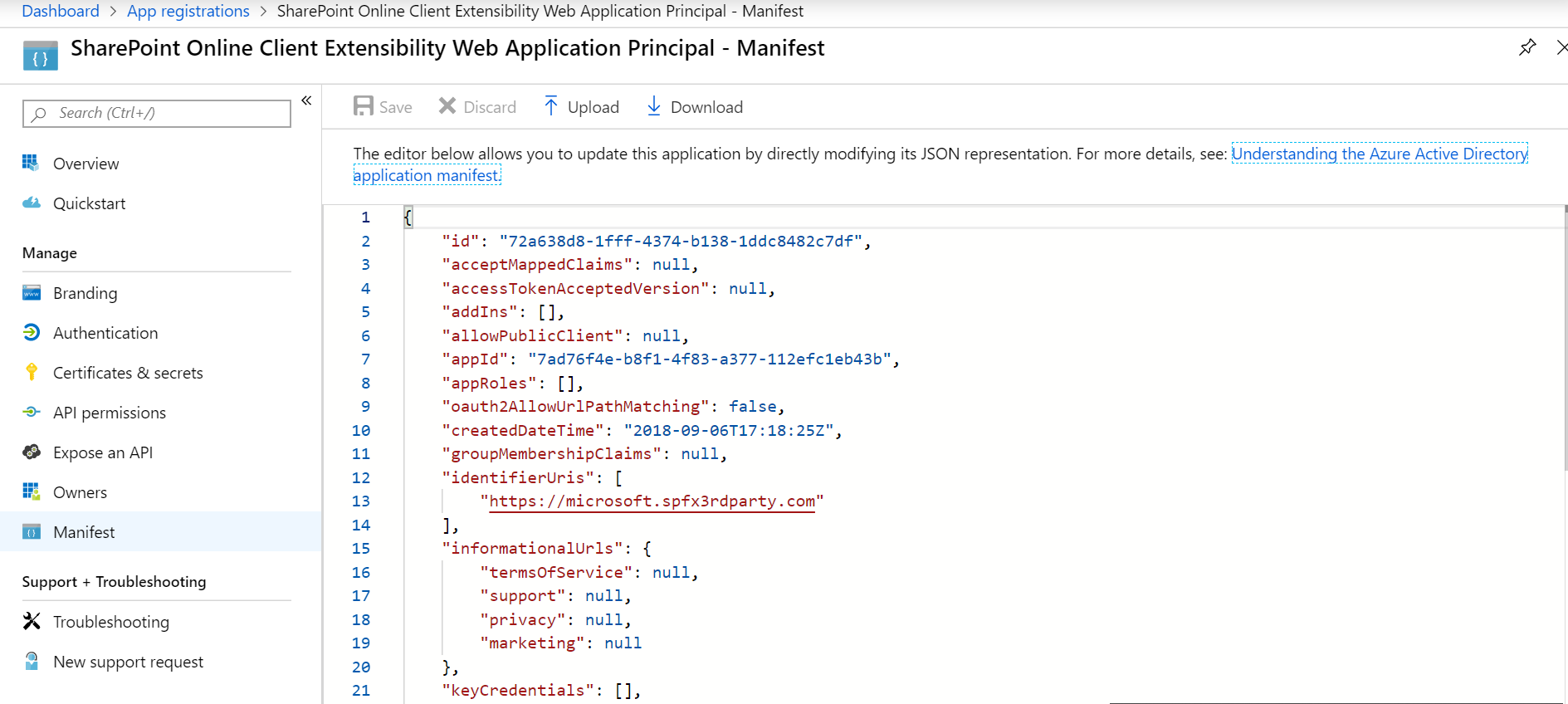Screen dimensions: 1568x704
Task: Click the Owners icon
Action: point(32,491)
